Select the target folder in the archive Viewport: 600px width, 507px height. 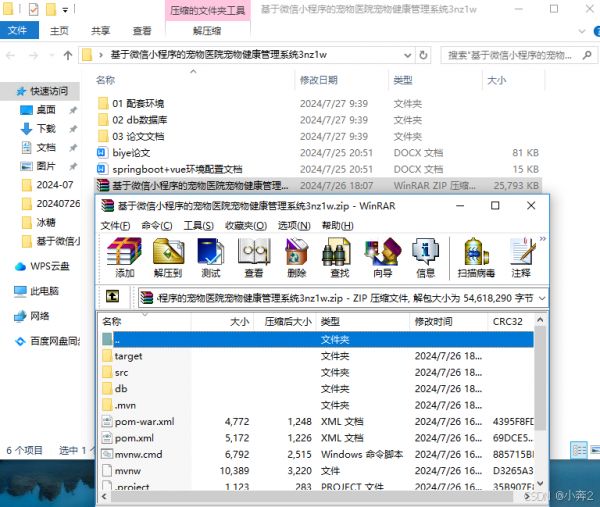128,356
